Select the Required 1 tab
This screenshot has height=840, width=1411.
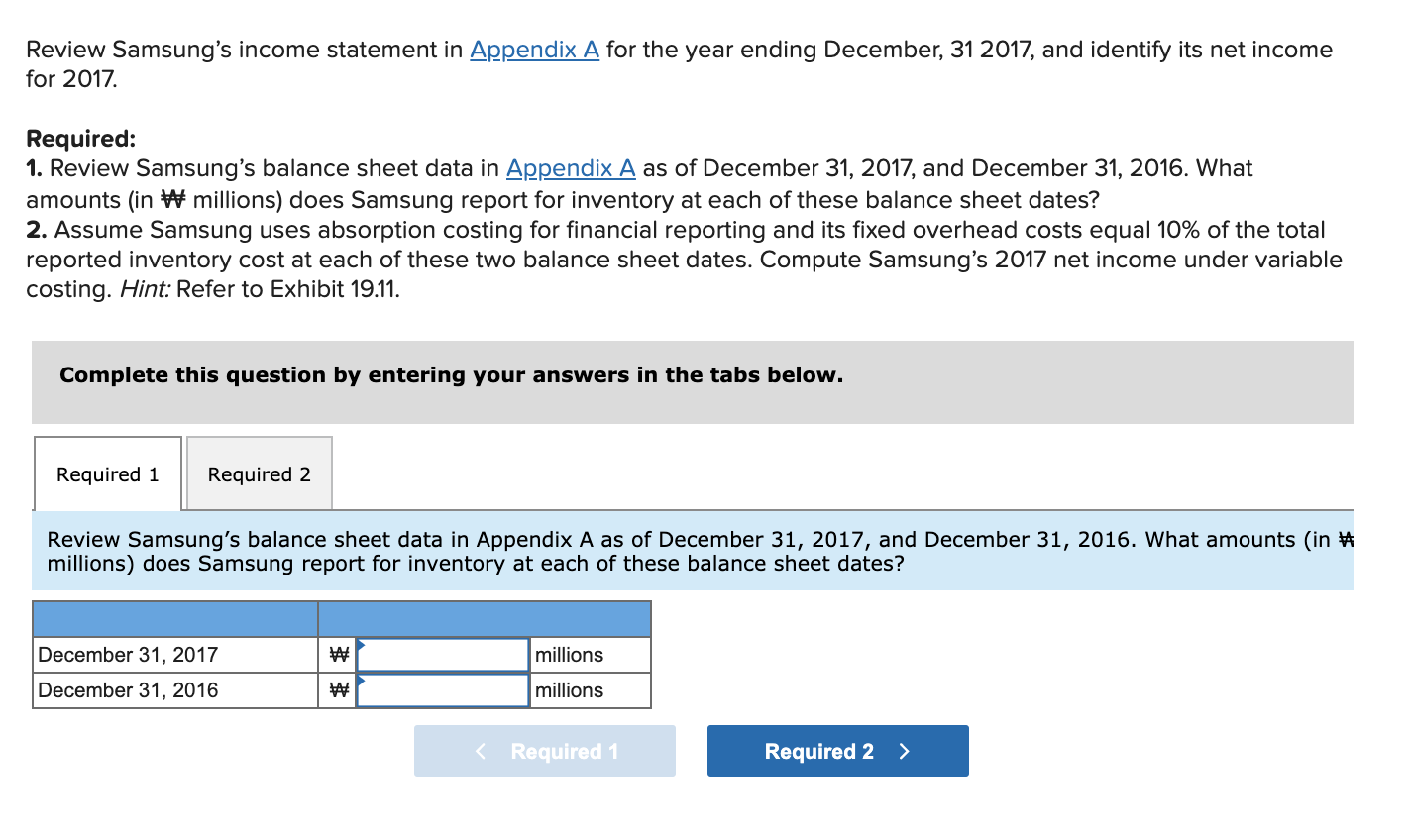click(107, 474)
